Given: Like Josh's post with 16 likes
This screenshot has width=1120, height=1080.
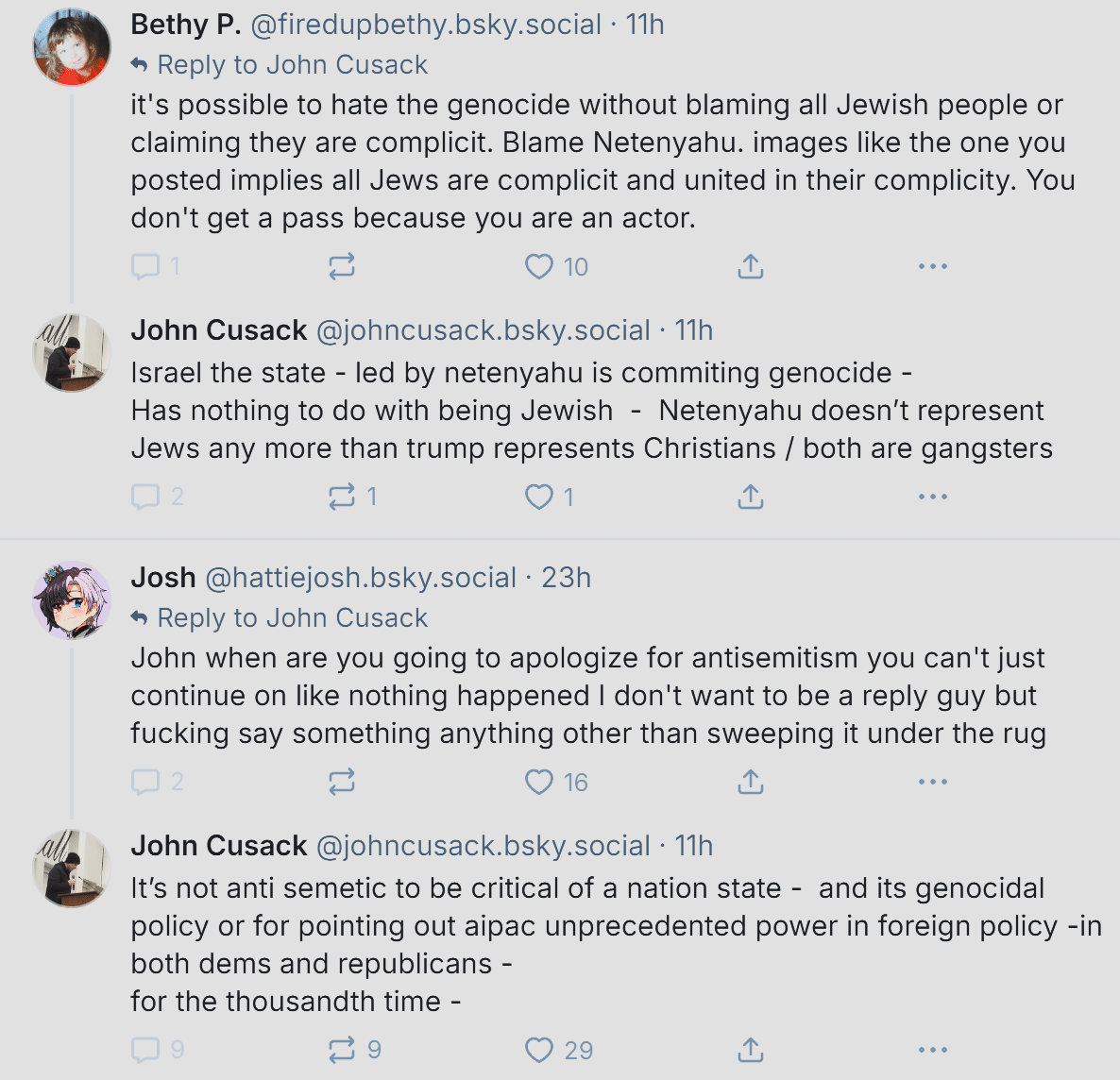Looking at the screenshot, I should [555, 782].
